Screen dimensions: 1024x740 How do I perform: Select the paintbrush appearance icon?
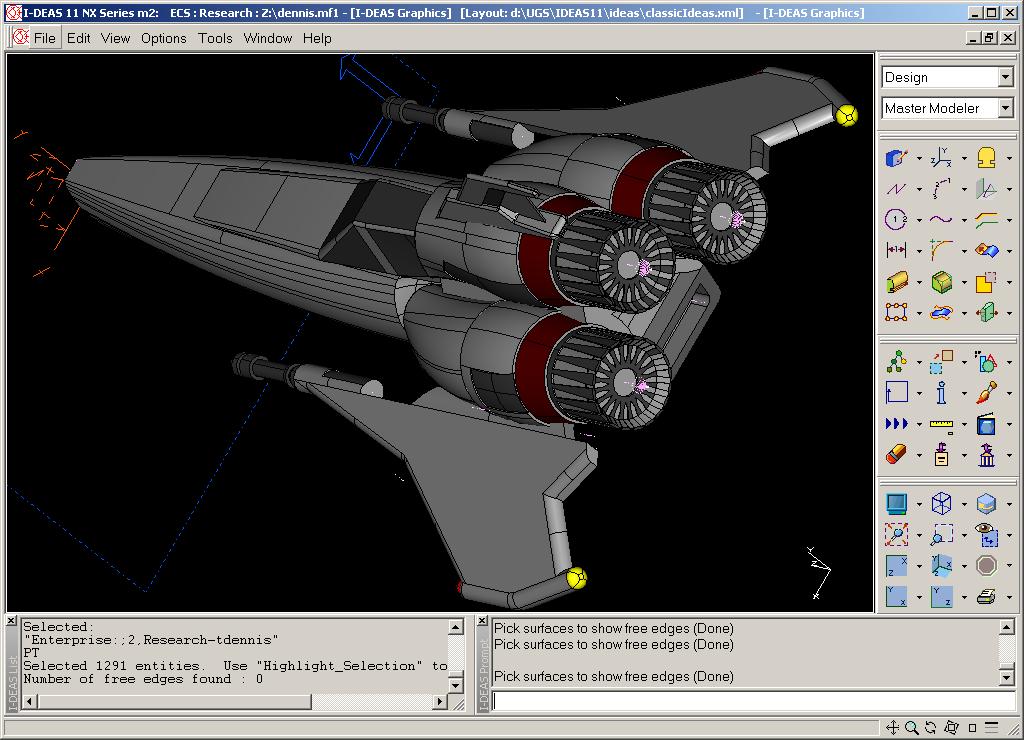(986, 393)
